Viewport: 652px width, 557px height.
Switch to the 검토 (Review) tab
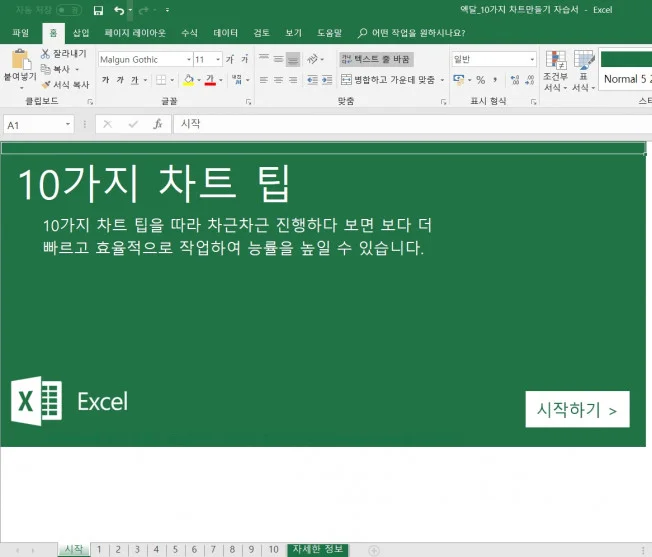[x=262, y=33]
